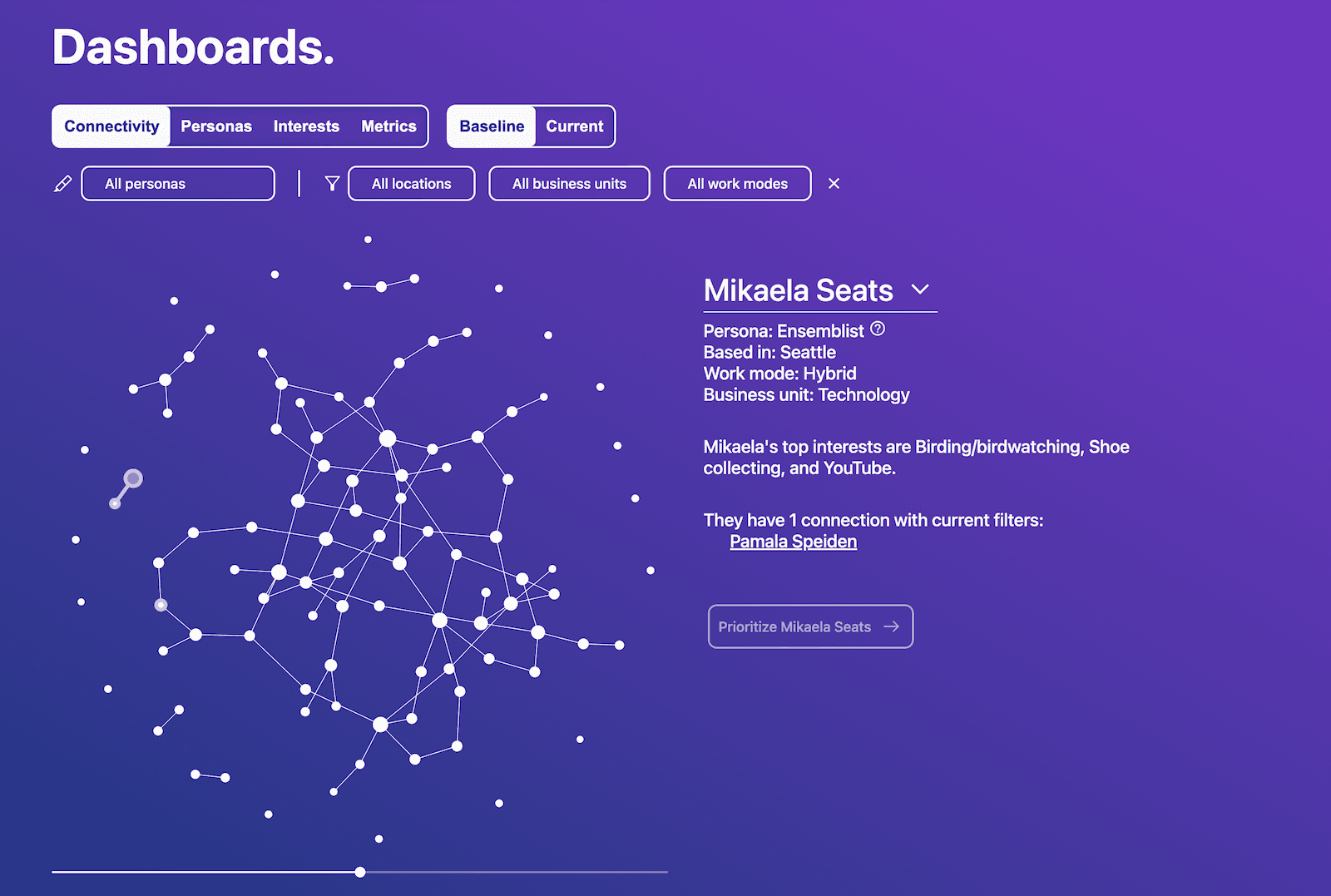
Task: Click the pencil icon to edit personas
Action: (x=63, y=183)
